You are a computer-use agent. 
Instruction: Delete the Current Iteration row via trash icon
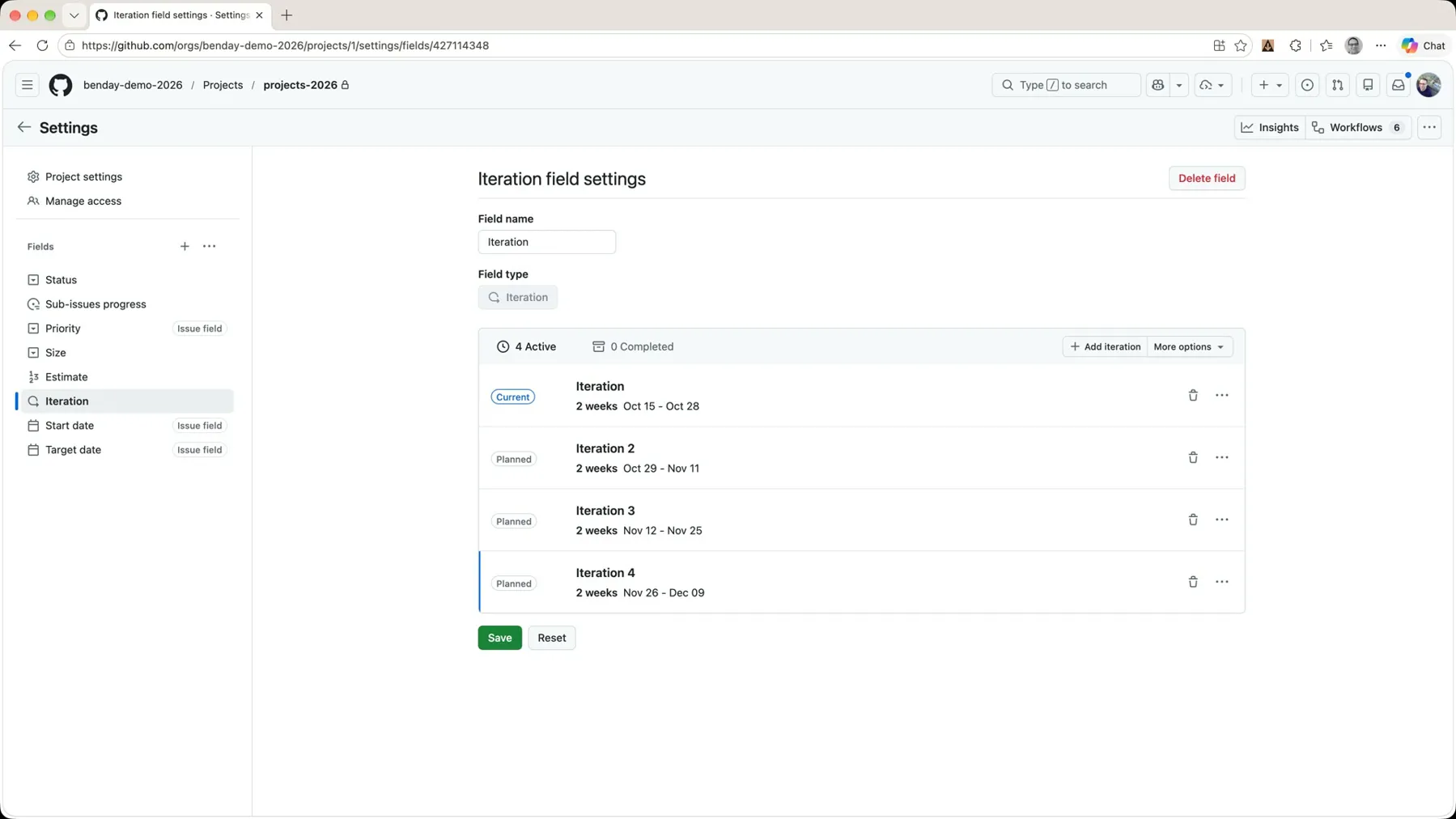point(1193,396)
